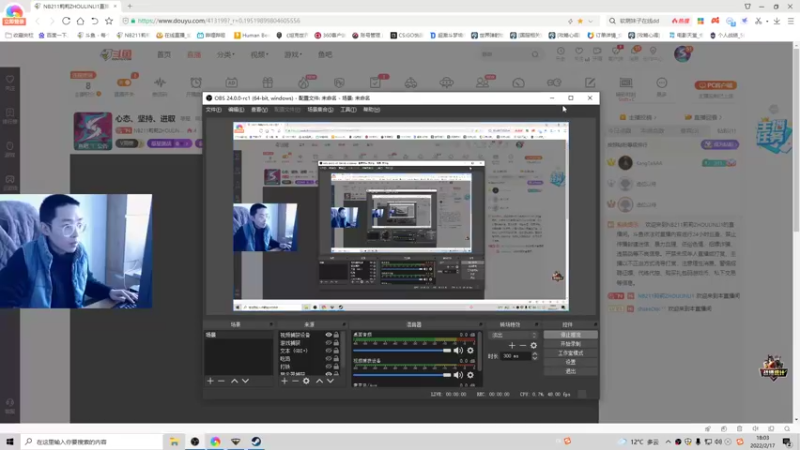Add a new scene with the plus icon
The width and height of the screenshot is (800, 450).
(210, 381)
